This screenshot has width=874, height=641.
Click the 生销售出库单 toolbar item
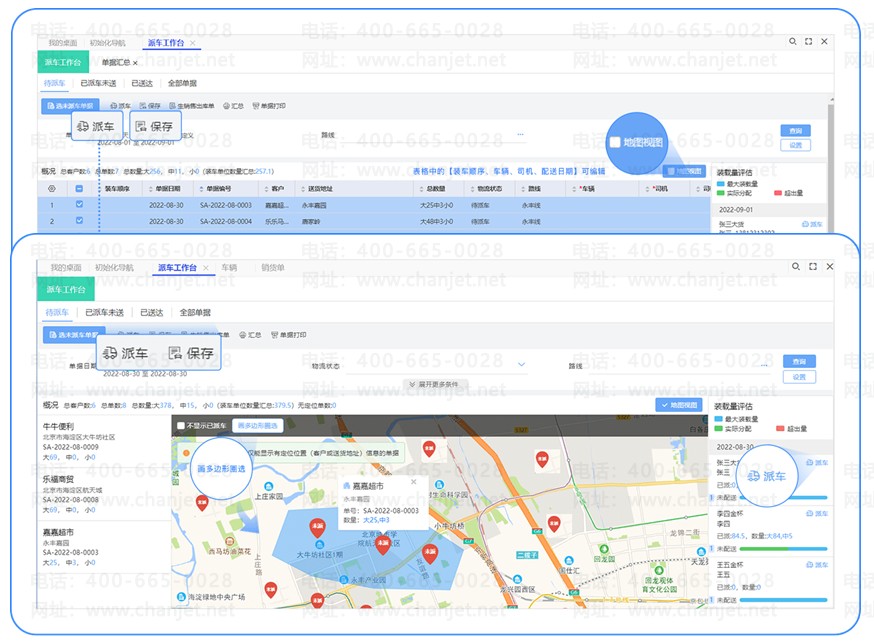pyautogui.click(x=192, y=106)
